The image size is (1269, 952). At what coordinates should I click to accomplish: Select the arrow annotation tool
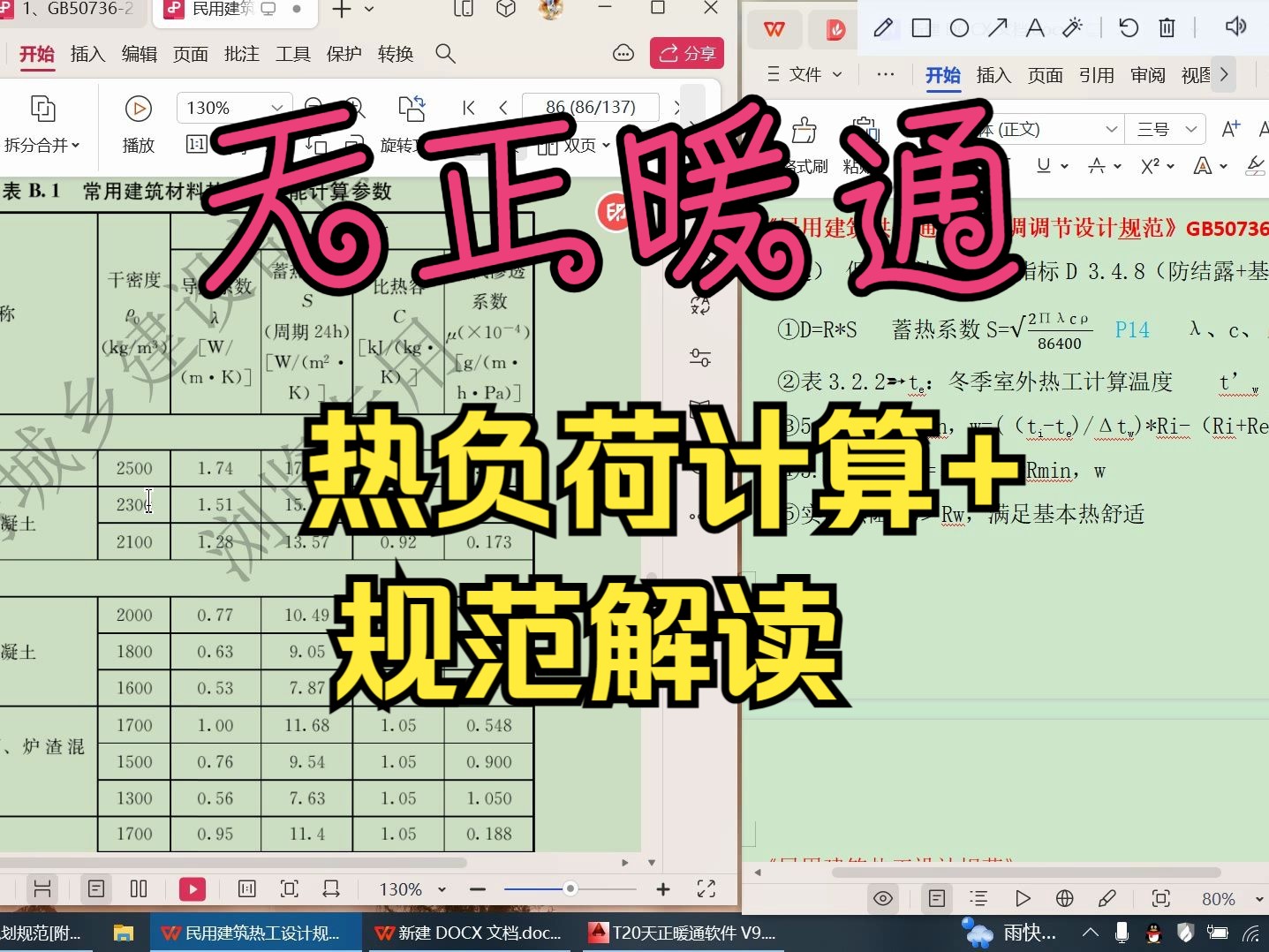pos(997,28)
